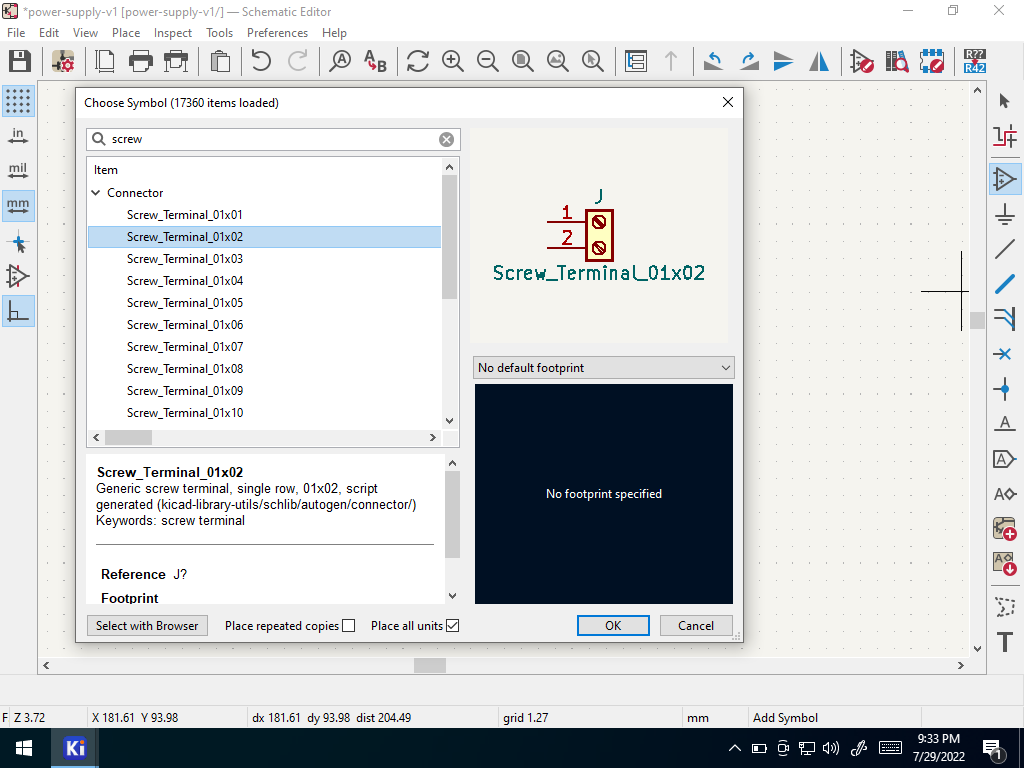This screenshot has width=1024, height=768.
Task: Click the Undo arrow icon
Action: coord(261,61)
